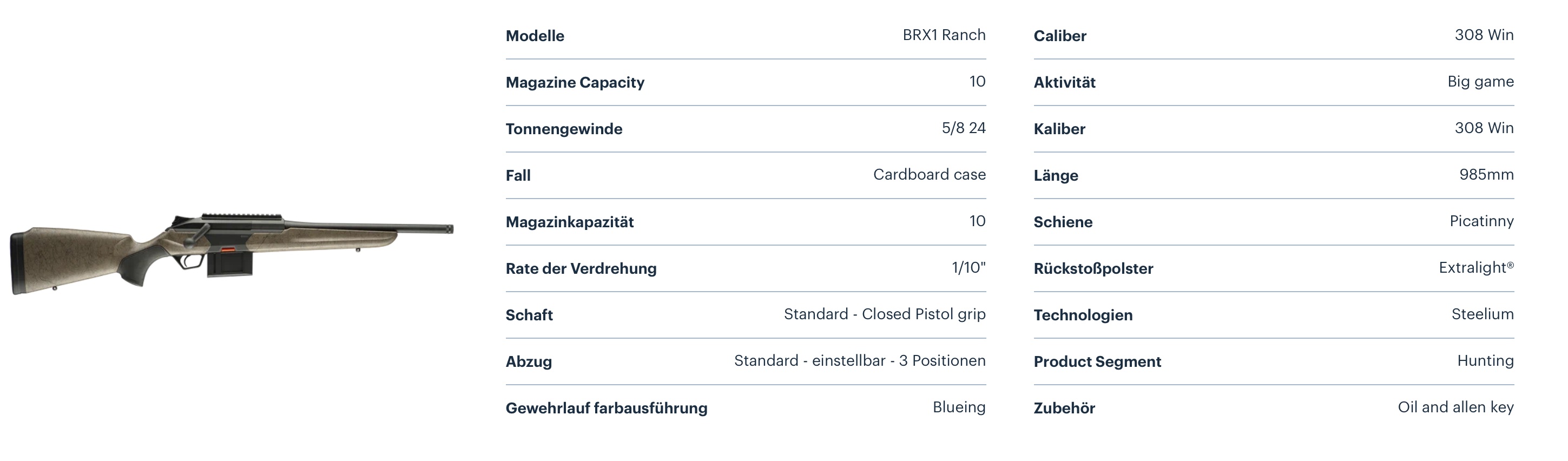Select the Caliber 308 Win value
1568x461 pixels.
(1484, 35)
